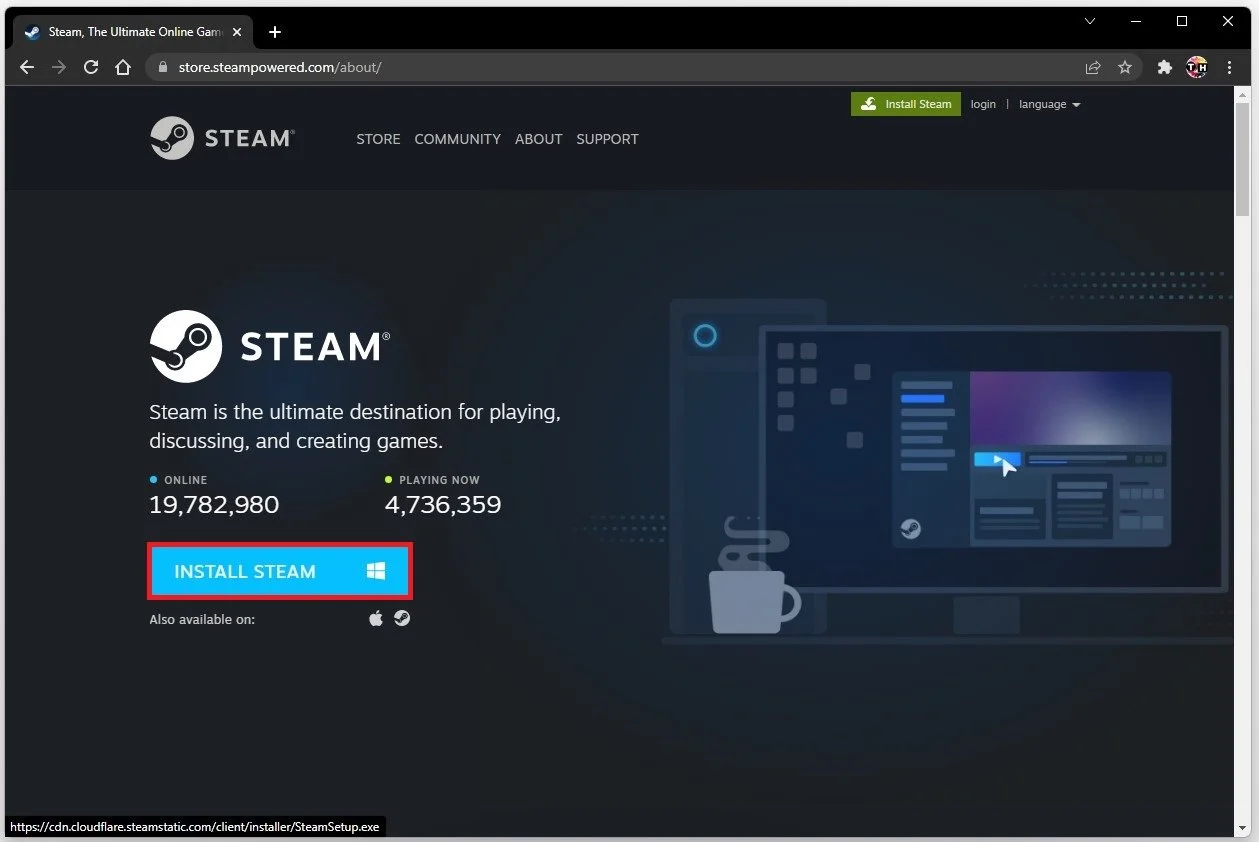
Task: Open the extensions puzzle icon
Action: [1164, 67]
